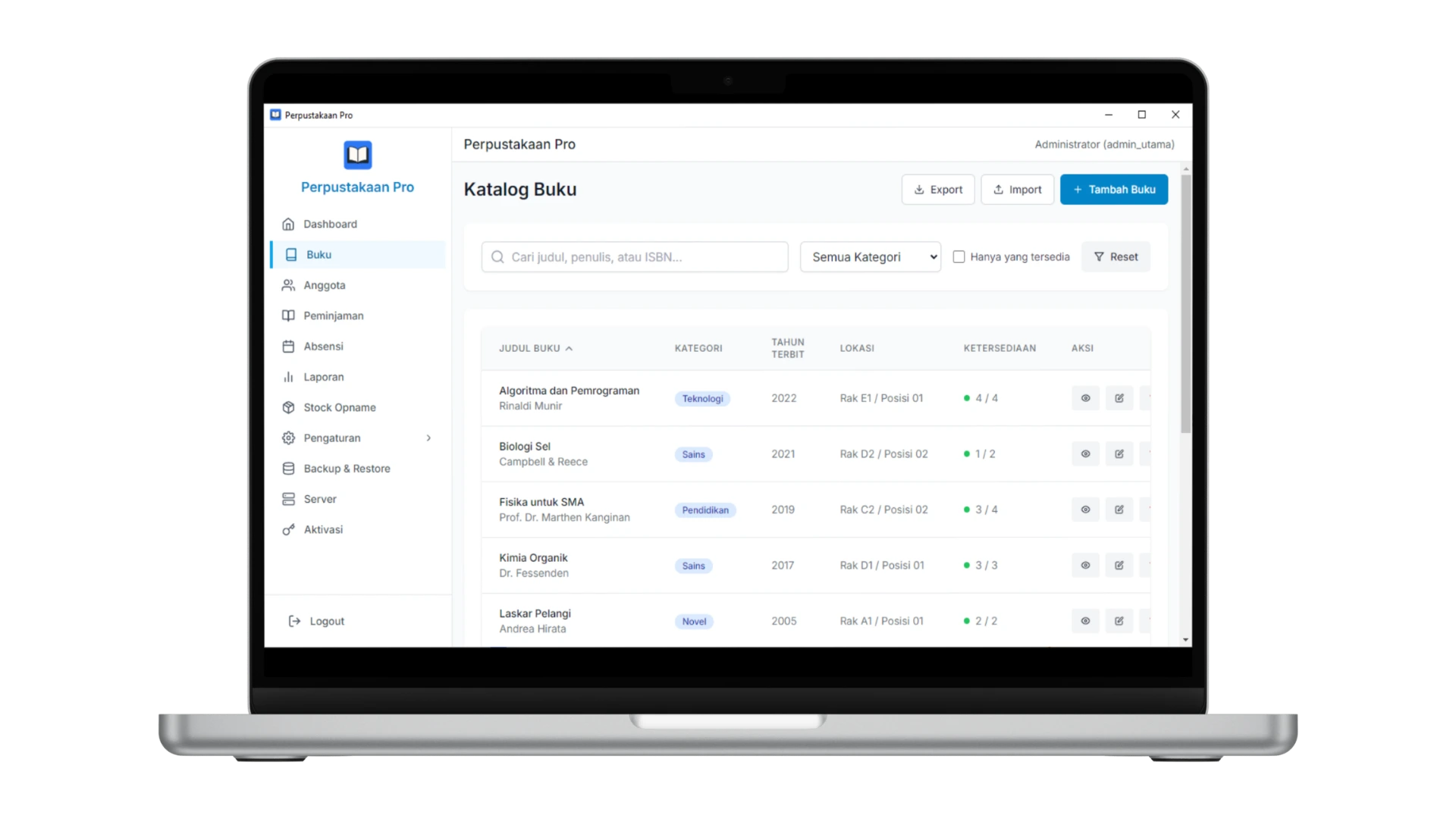Tick the Hanya yang tersedia checkbox
Viewport: 1456px width, 819px height.
tap(959, 257)
